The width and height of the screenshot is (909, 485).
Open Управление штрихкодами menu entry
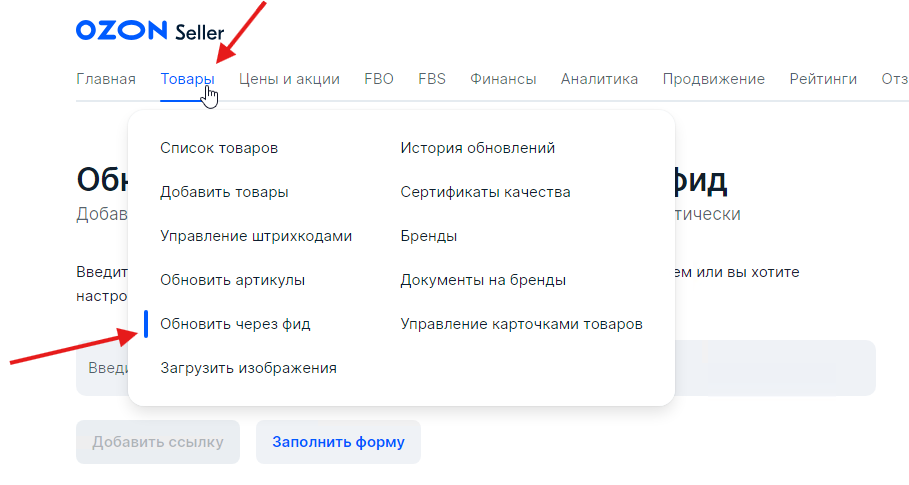click(x=256, y=236)
